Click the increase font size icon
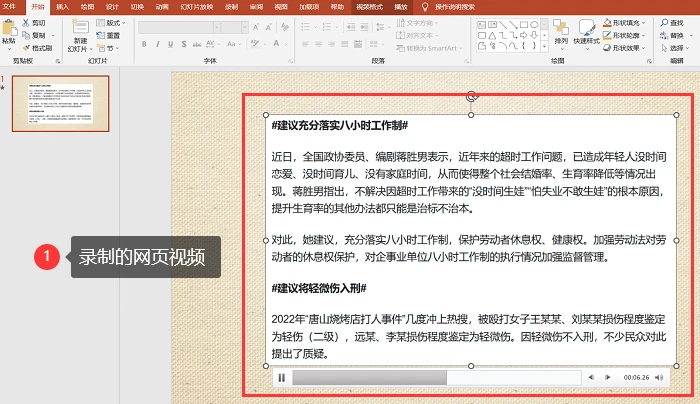 point(256,28)
